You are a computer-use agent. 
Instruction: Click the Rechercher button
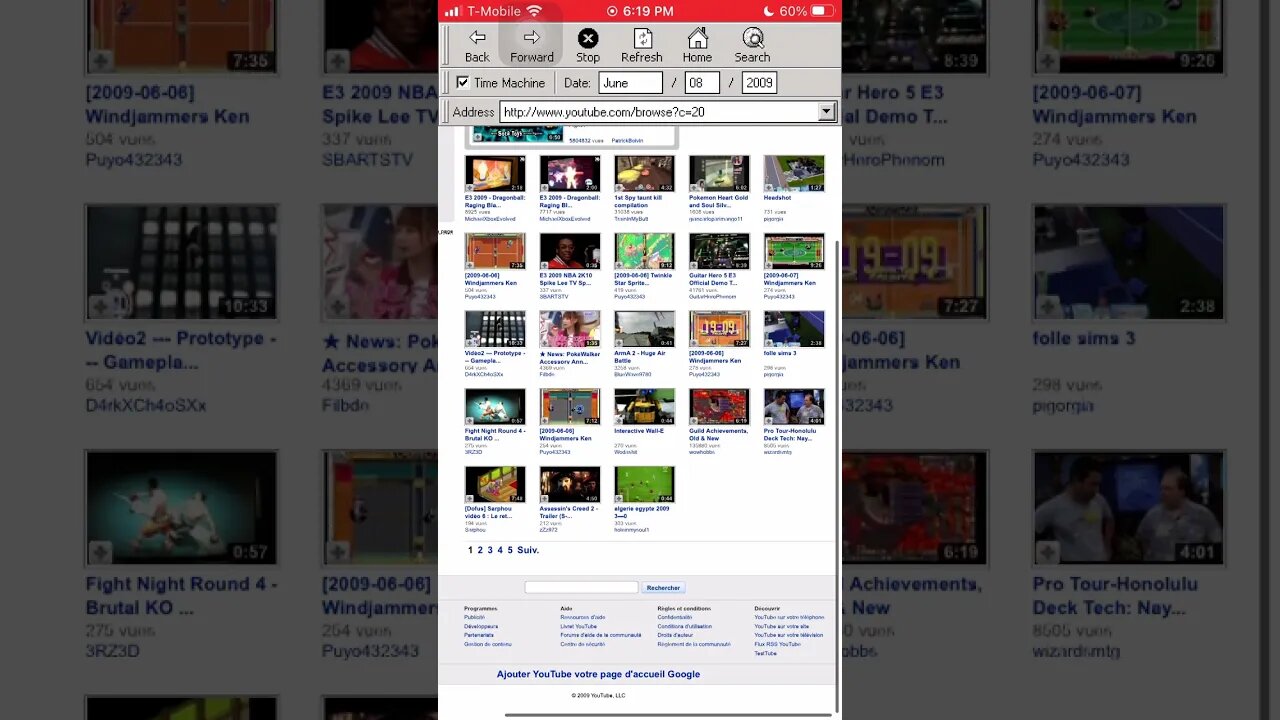663,588
